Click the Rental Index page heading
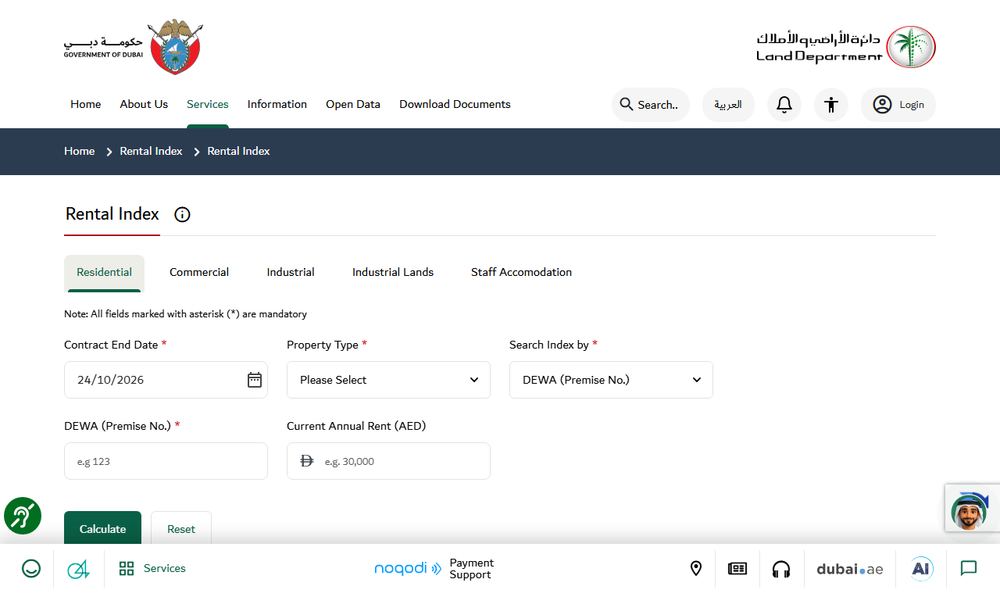 (x=112, y=214)
